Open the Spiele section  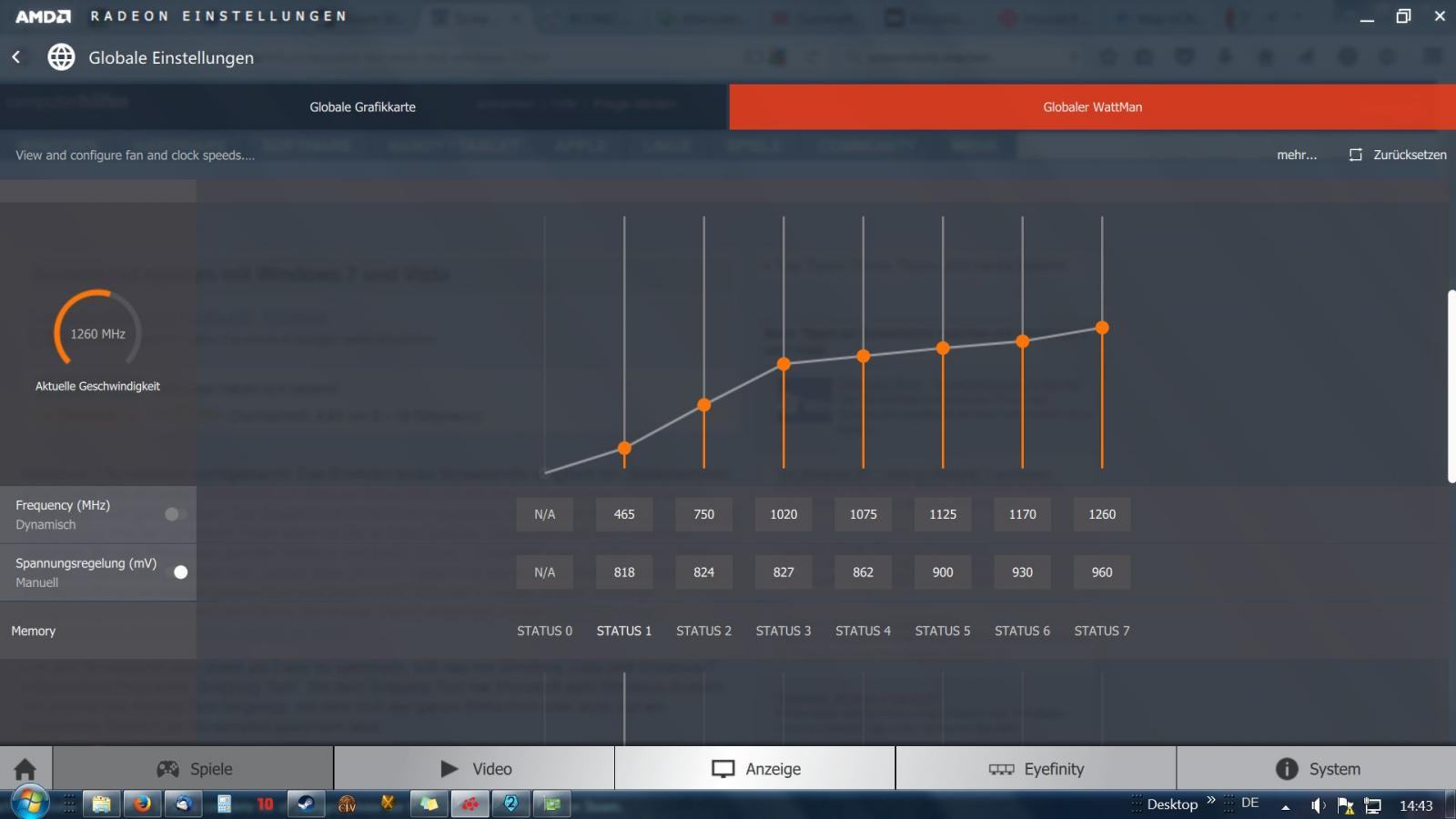193,769
